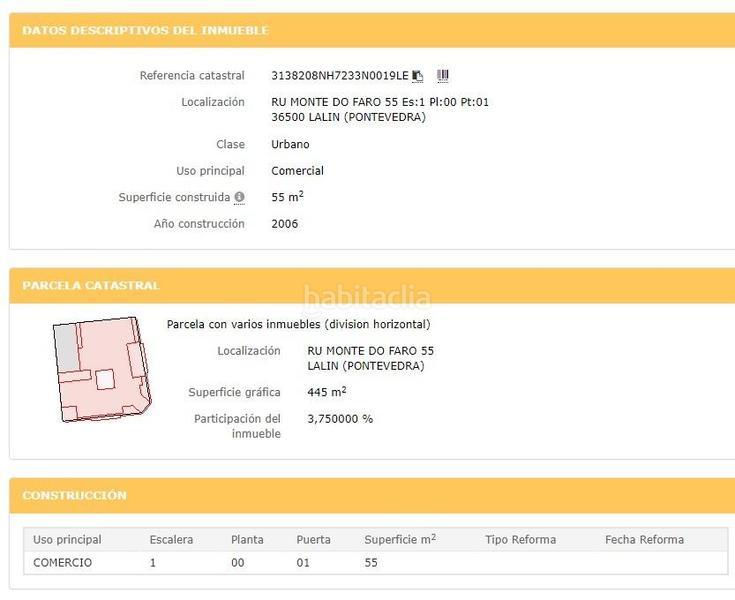Click the 3,750000 % participation value

click(340, 419)
